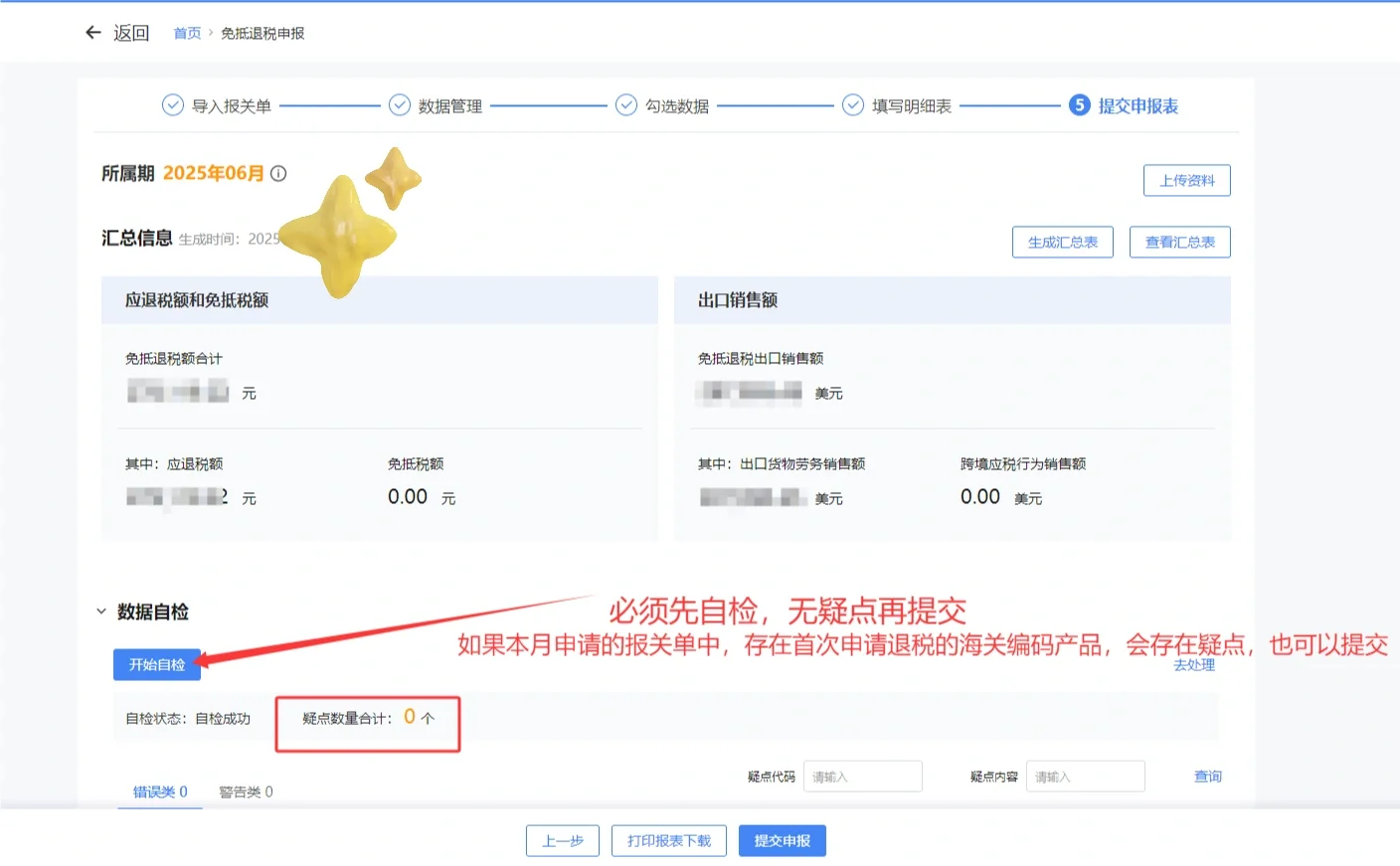Open the info tooltip beside 所属期 2025年06月

(x=278, y=173)
